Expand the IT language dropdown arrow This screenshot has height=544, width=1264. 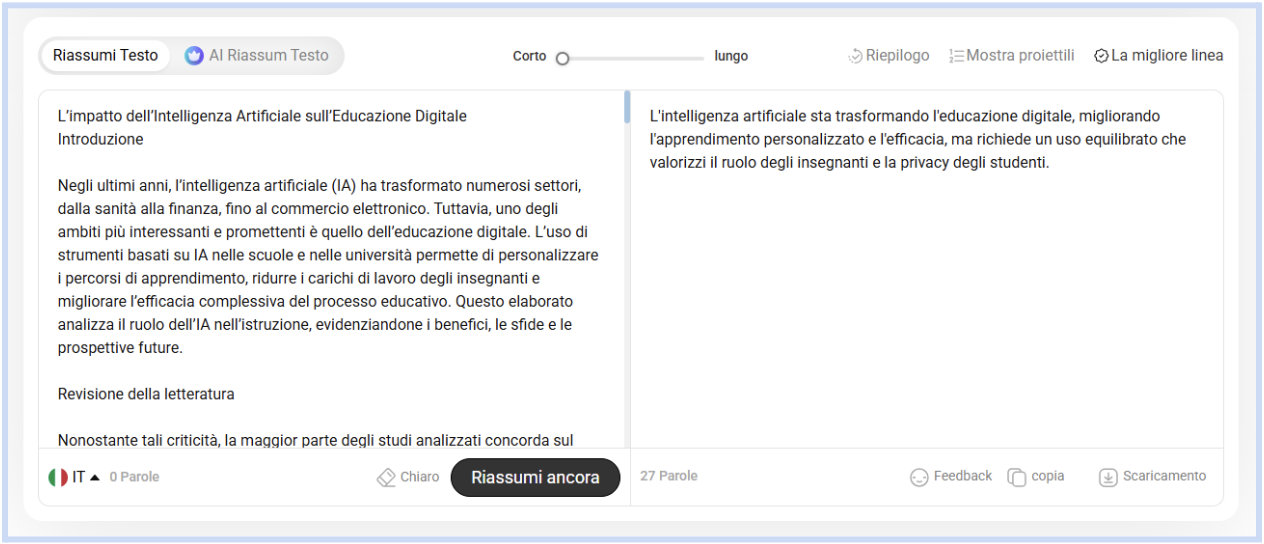point(95,477)
